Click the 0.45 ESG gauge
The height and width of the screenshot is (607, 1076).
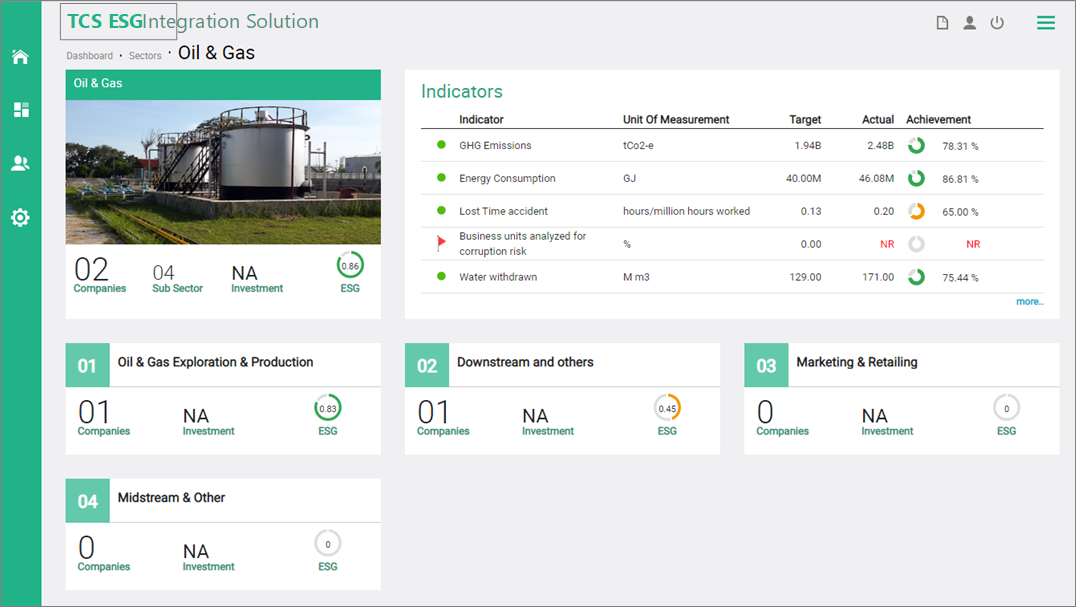(667, 408)
